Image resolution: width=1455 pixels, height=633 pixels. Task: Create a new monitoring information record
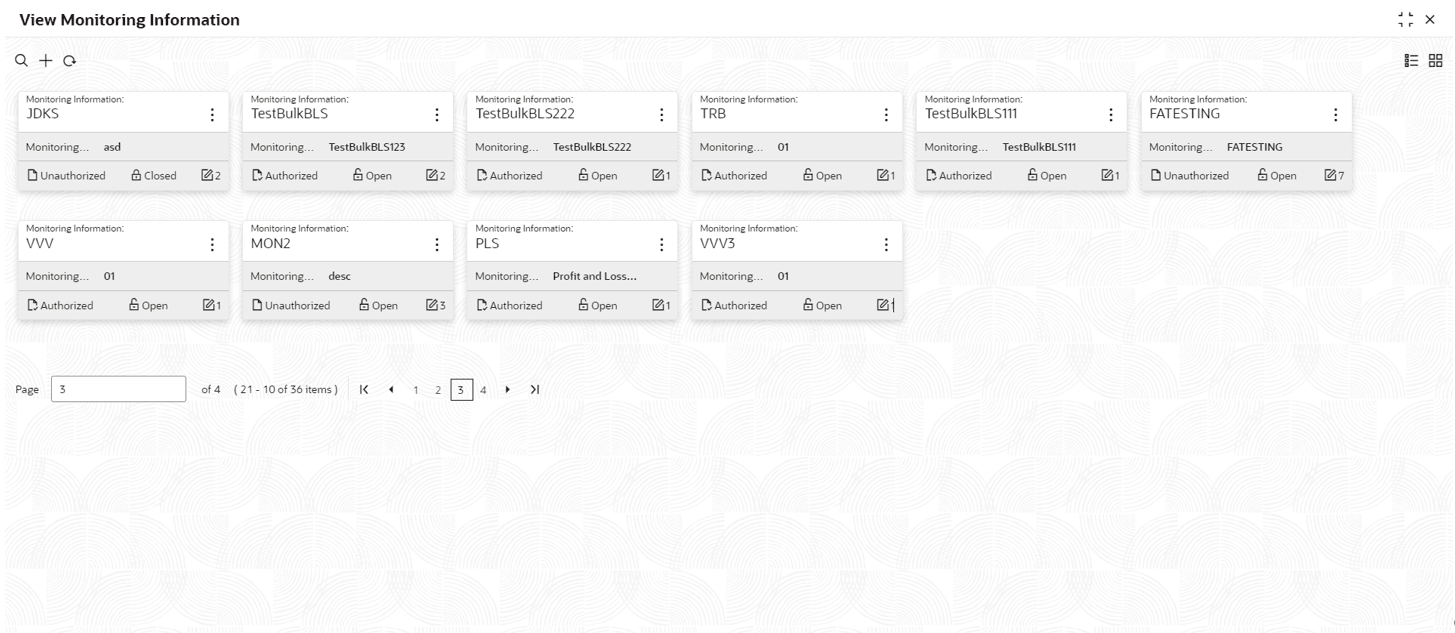pyautogui.click(x=45, y=60)
